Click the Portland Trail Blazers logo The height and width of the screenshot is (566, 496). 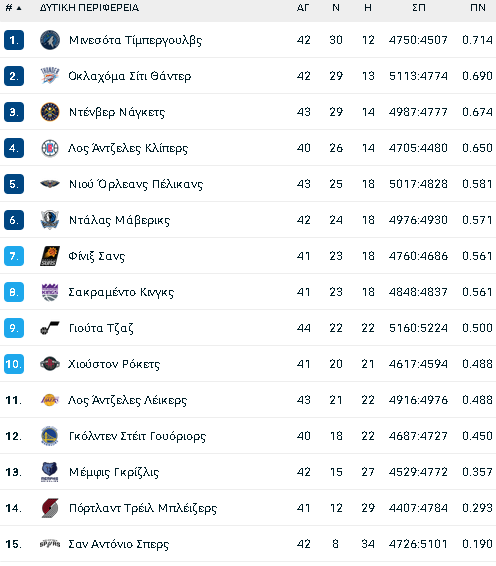coord(50,508)
